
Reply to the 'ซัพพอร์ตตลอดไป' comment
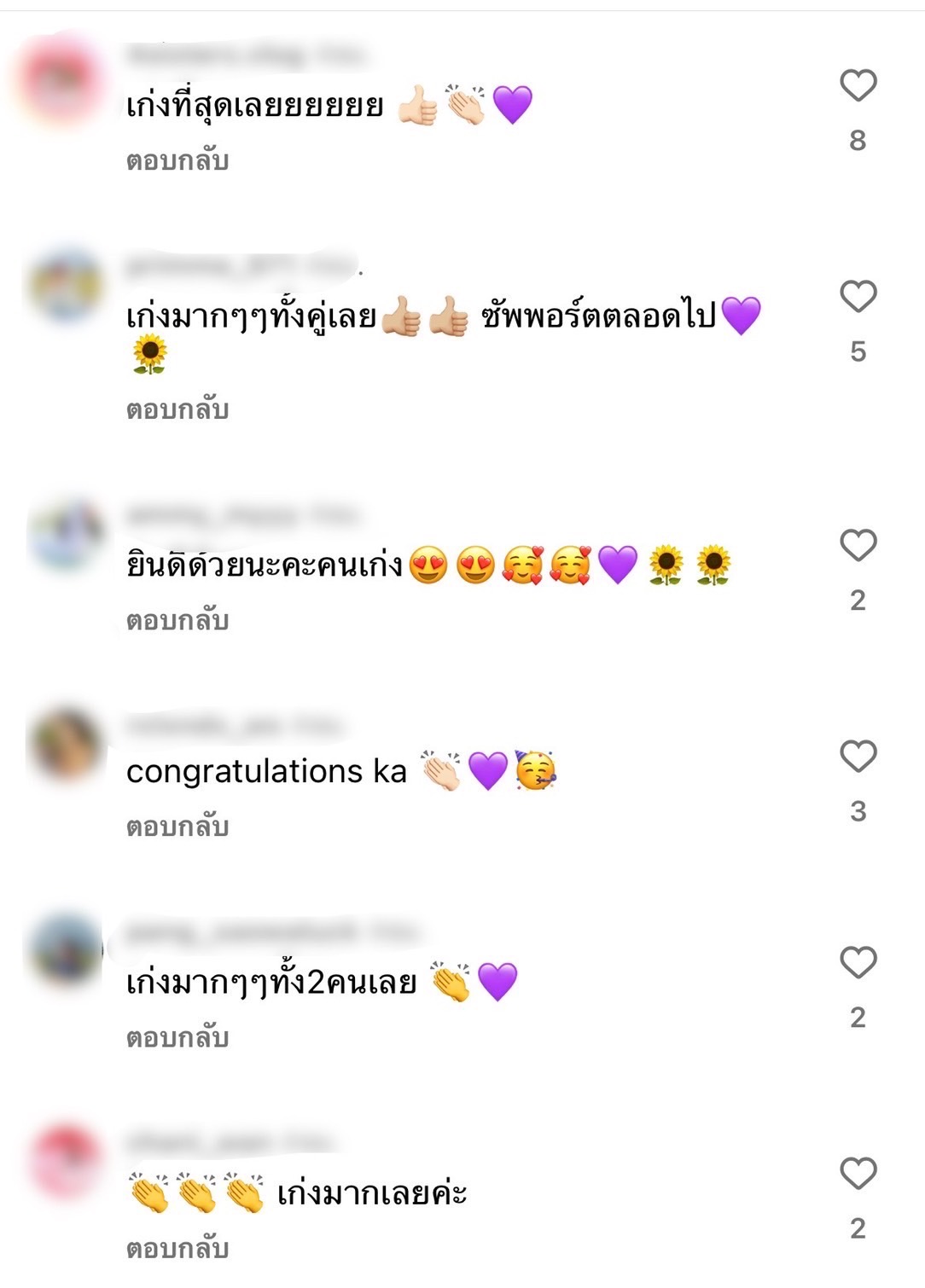point(177,409)
